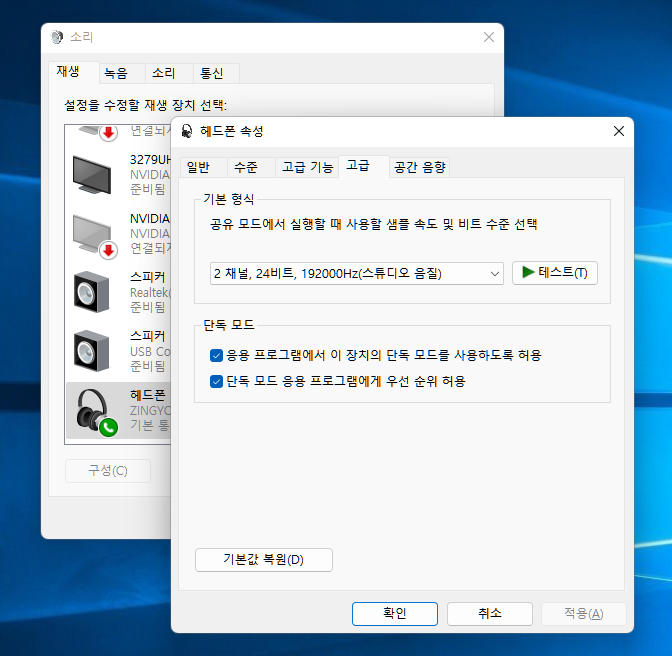
Task: Click the 기본 형식 group label
Action: click(x=228, y=199)
